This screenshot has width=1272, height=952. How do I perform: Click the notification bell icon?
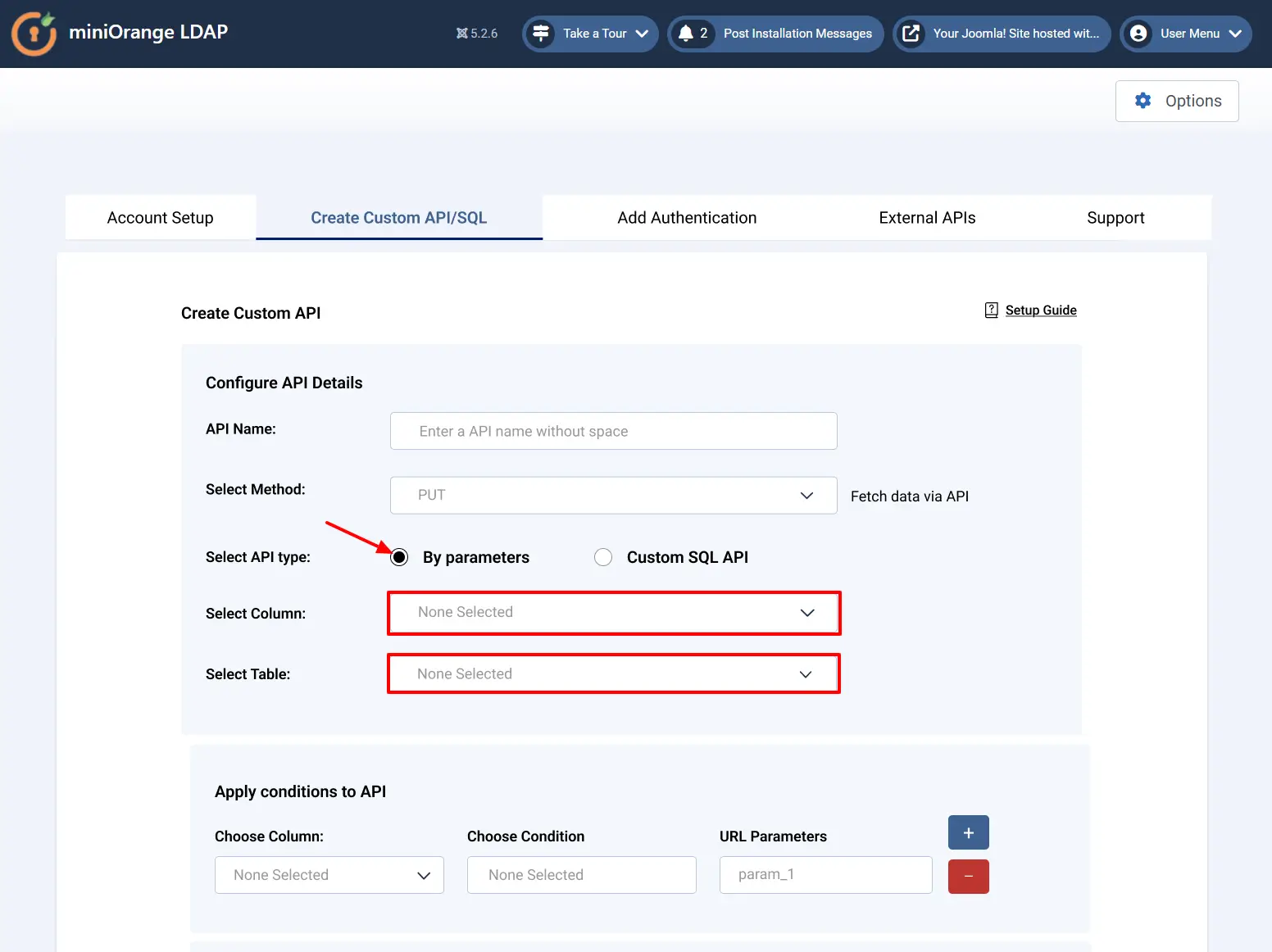tap(686, 34)
